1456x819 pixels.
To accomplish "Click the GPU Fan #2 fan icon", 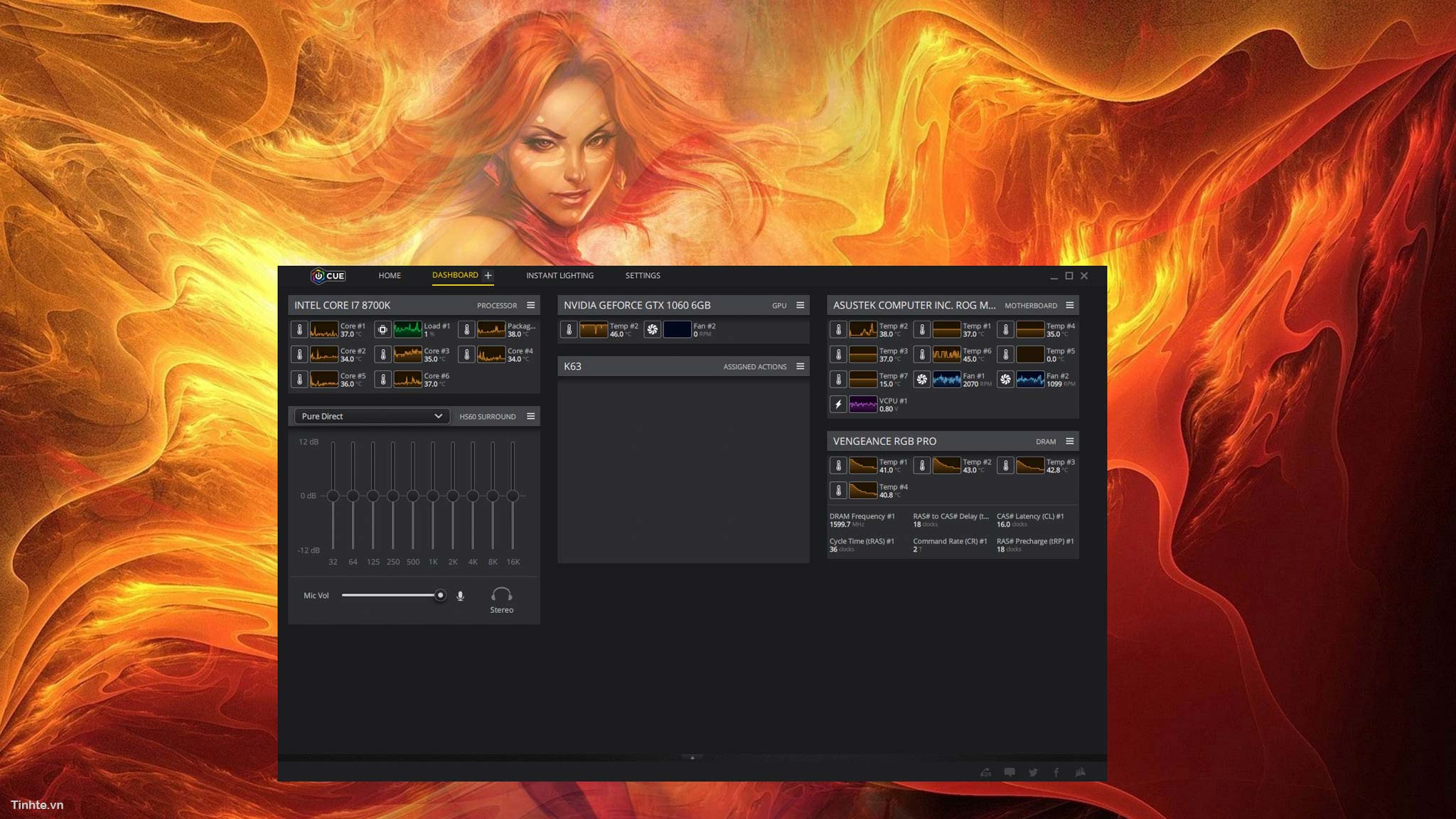I will pyautogui.click(x=652, y=330).
